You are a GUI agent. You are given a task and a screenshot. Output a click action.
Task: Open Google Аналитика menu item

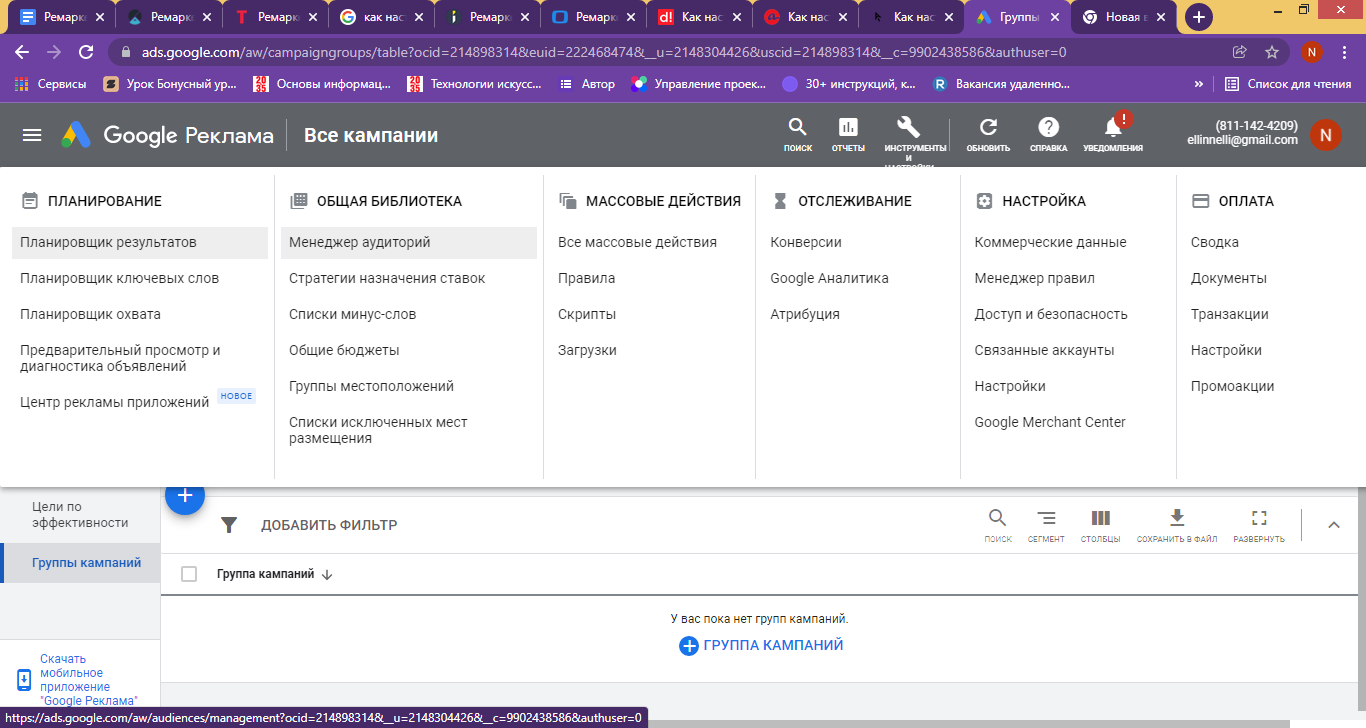(829, 278)
